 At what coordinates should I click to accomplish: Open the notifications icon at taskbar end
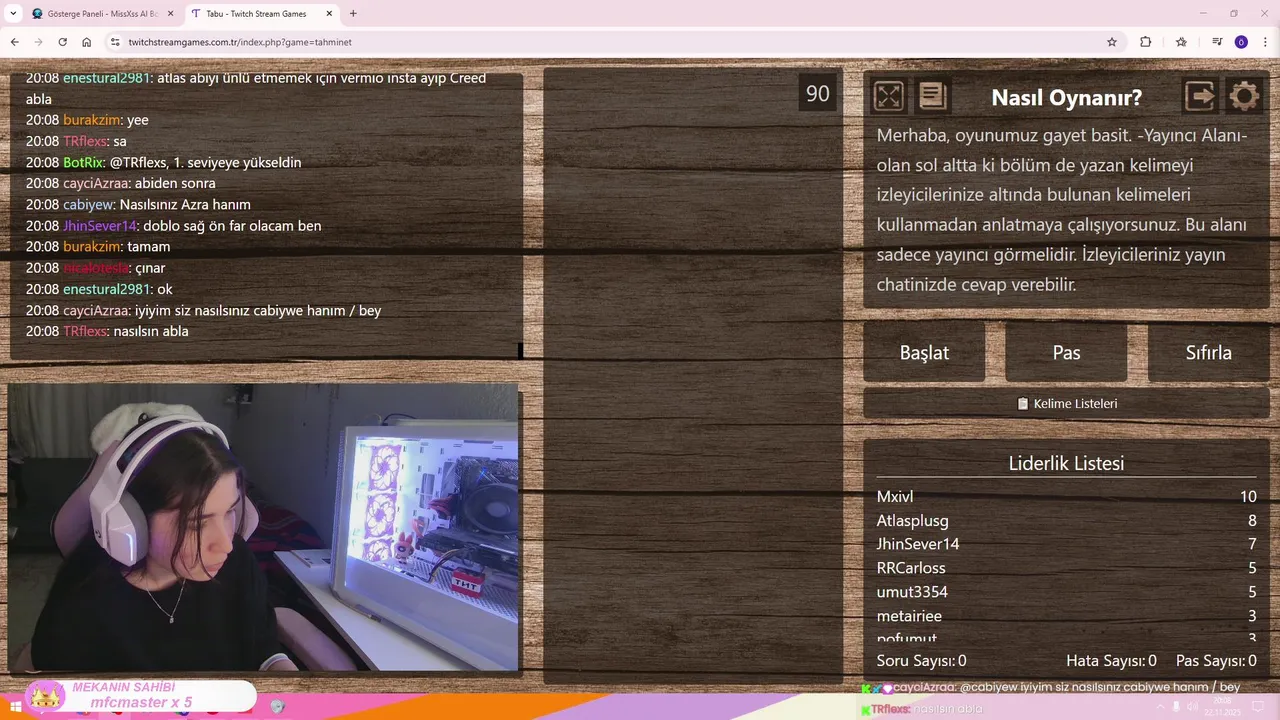coord(1260,707)
